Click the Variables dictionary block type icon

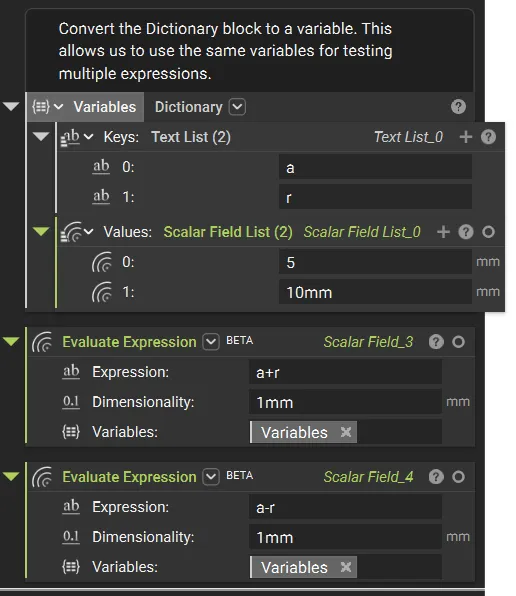pyautogui.click(x=41, y=107)
